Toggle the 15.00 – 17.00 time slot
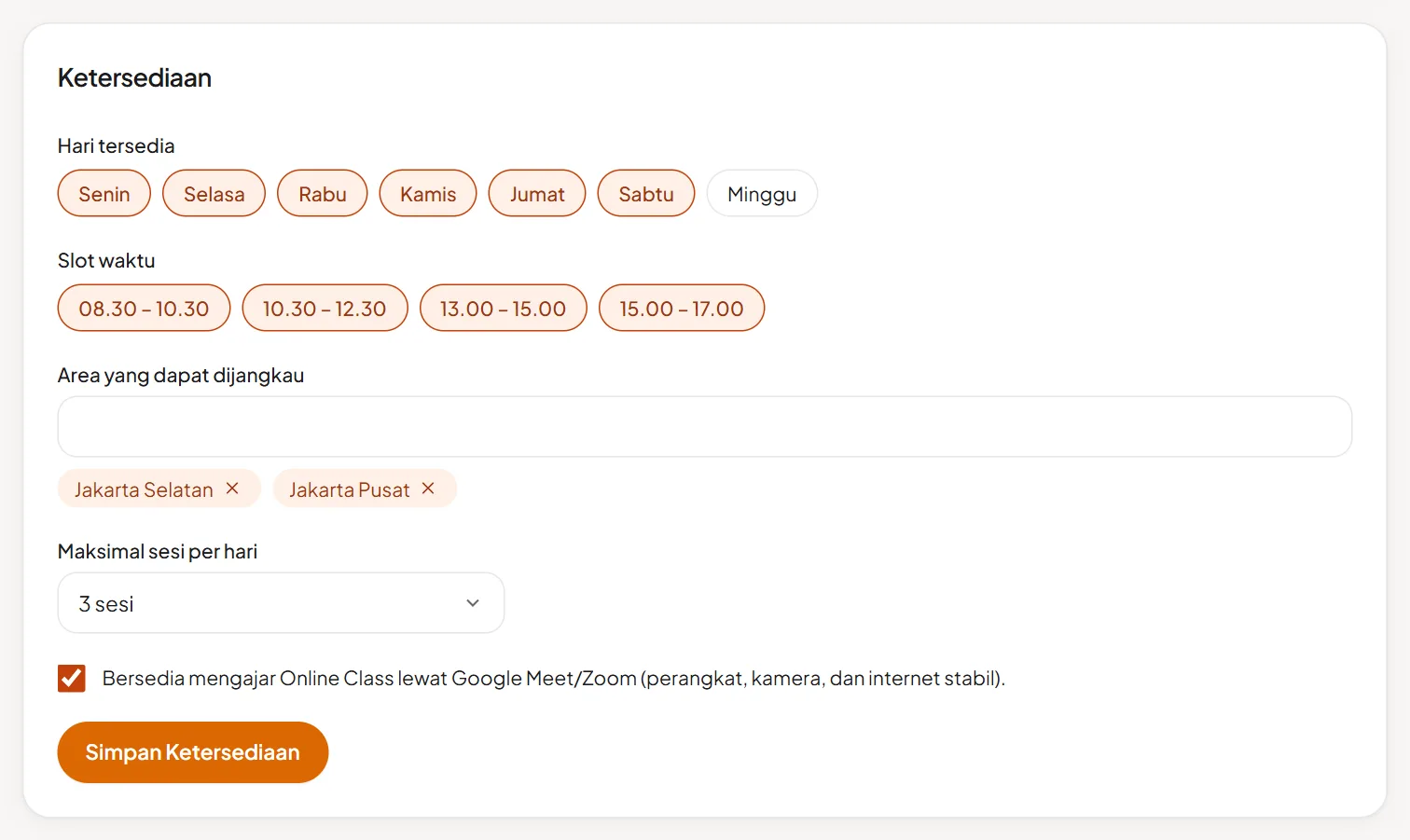Image resolution: width=1410 pixels, height=840 pixels. [682, 309]
